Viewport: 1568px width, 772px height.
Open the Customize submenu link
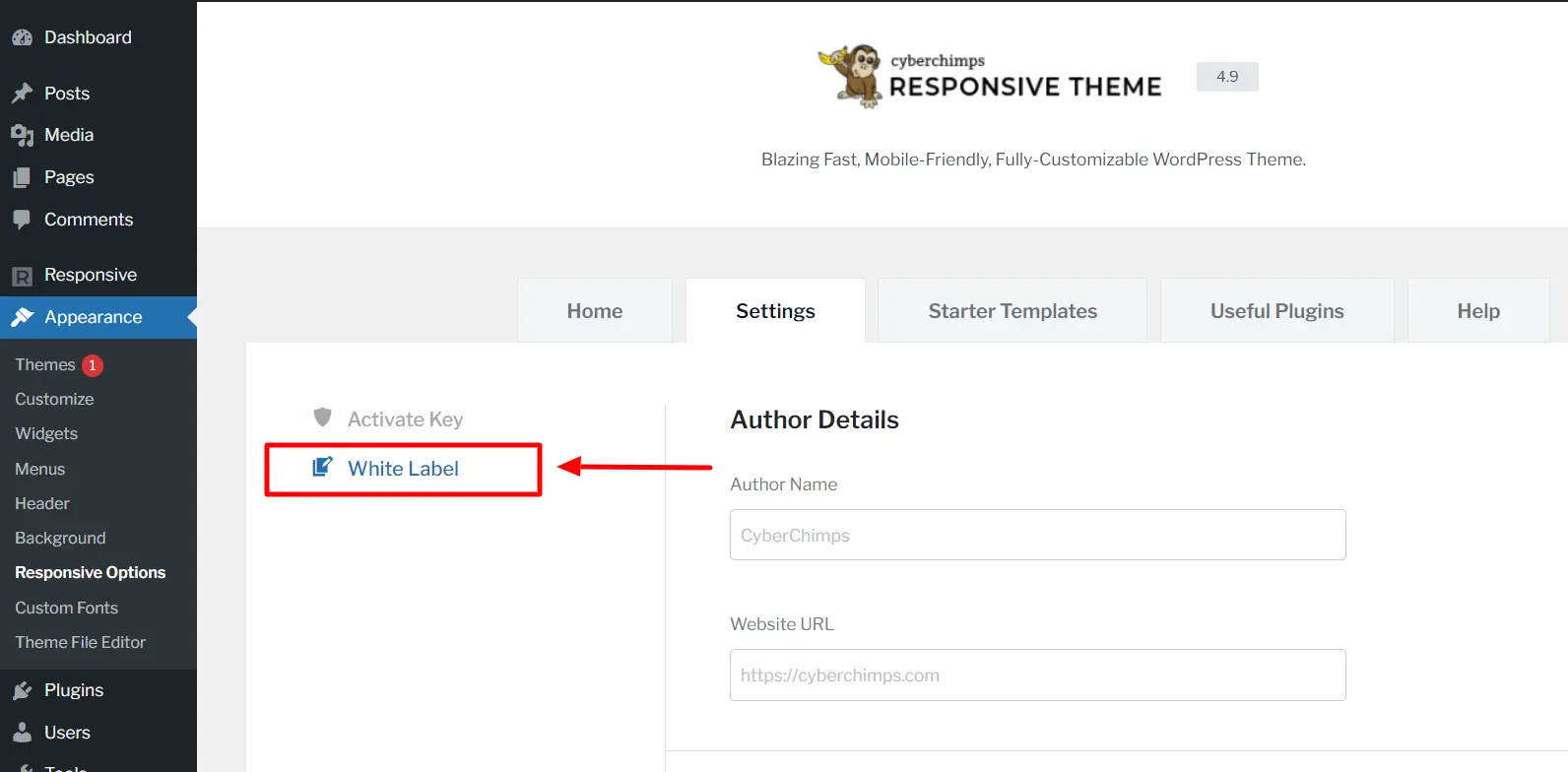[x=54, y=399]
